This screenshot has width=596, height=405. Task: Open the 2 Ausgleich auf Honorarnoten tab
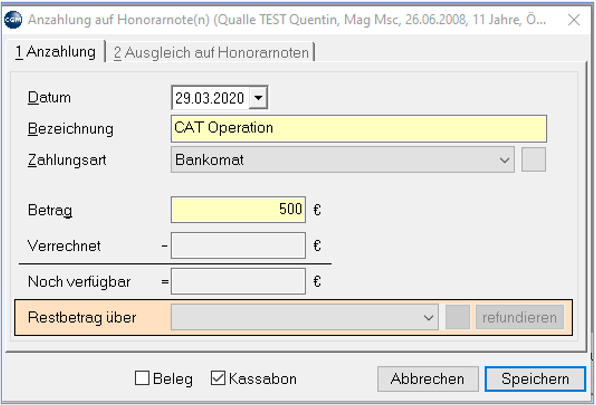(x=211, y=53)
